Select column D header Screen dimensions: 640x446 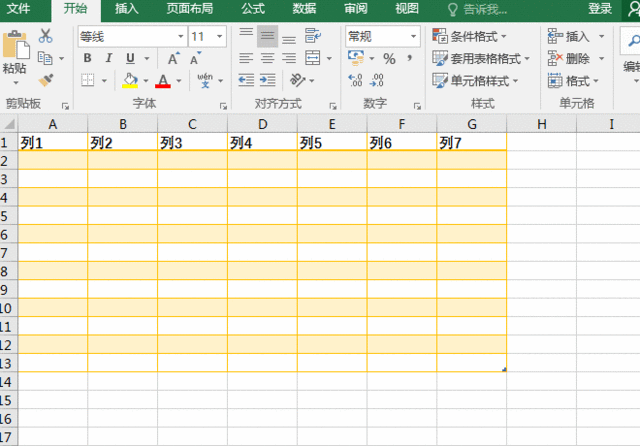tap(262, 124)
